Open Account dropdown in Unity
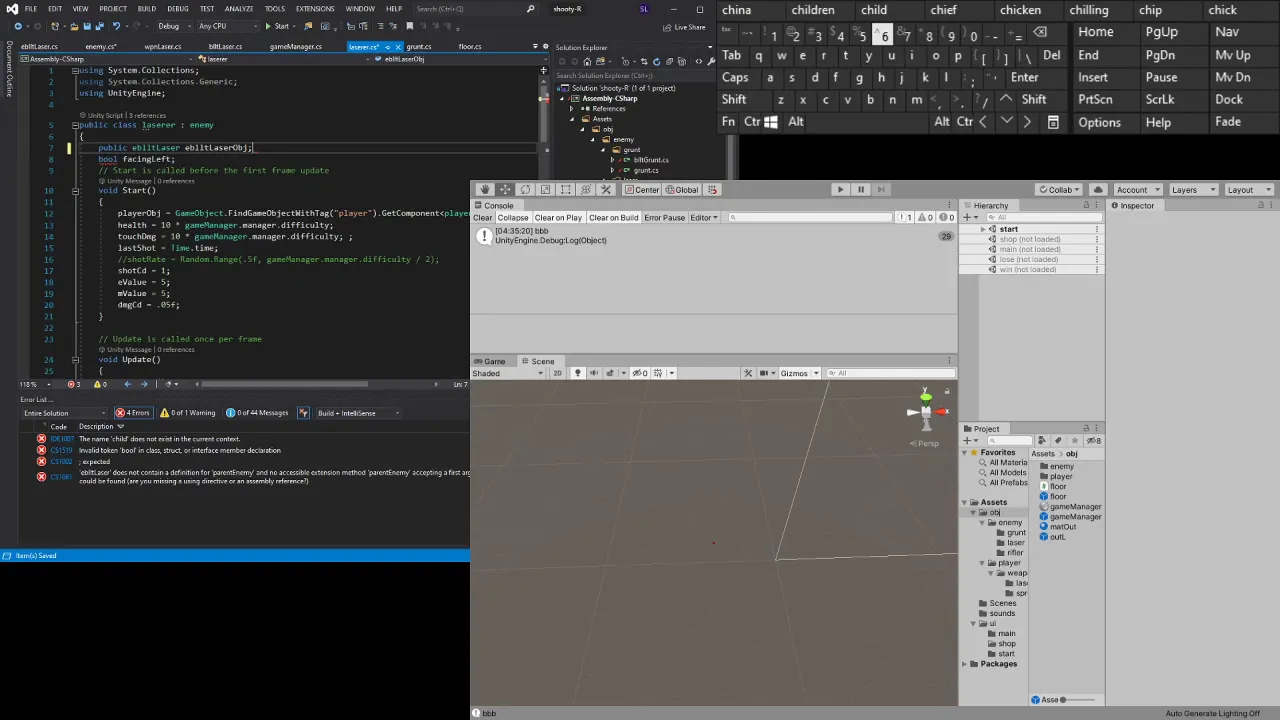 1137,189
